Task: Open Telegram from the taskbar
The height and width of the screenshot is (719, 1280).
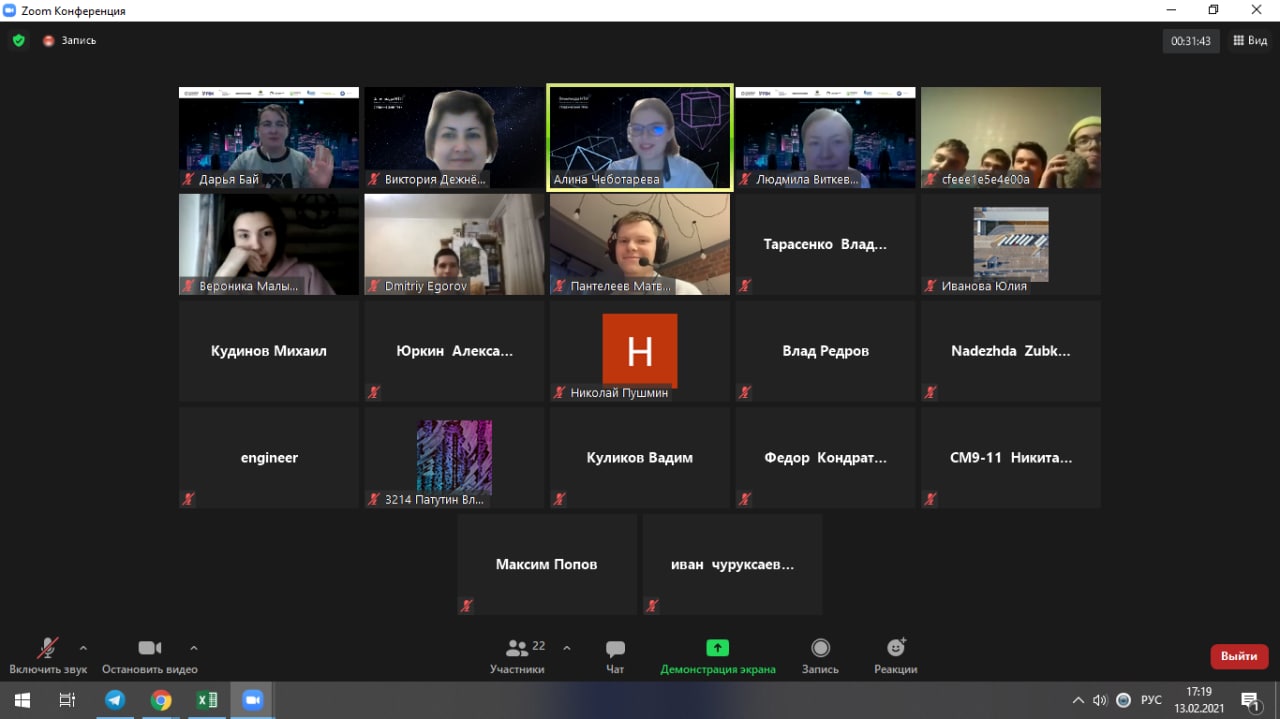Action: (115, 700)
